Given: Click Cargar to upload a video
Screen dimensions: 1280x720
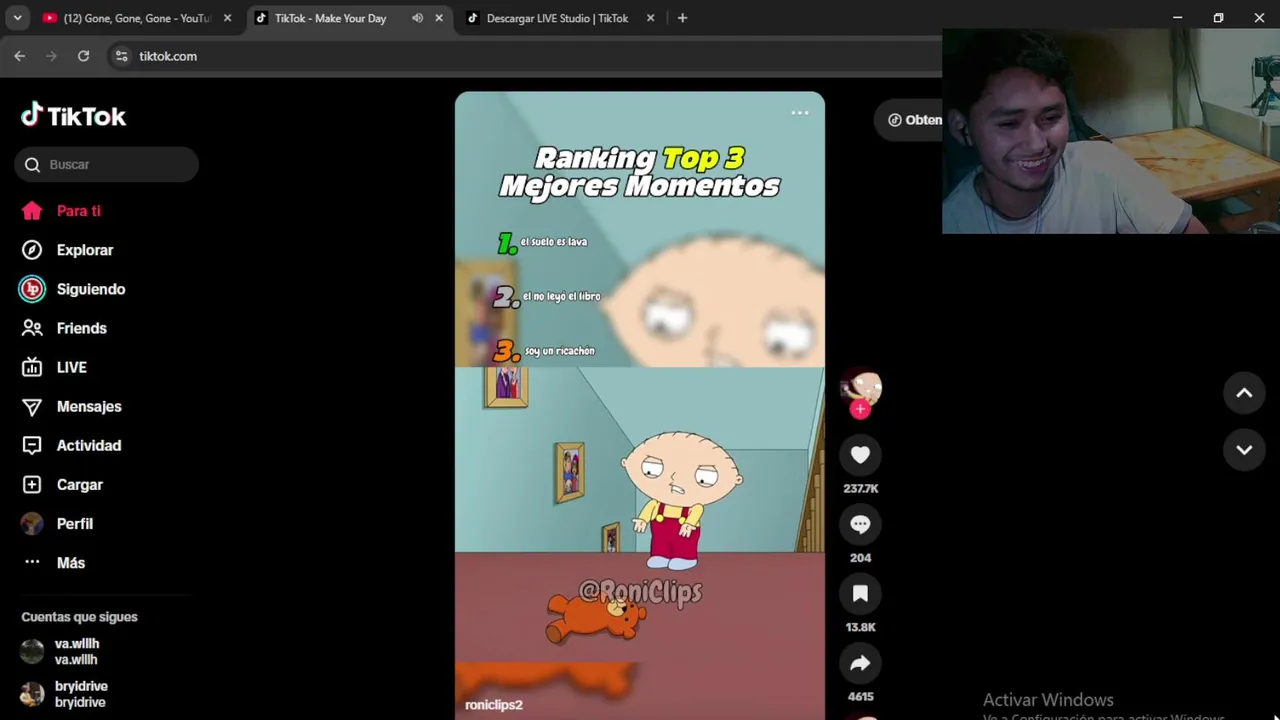Looking at the screenshot, I should (79, 484).
